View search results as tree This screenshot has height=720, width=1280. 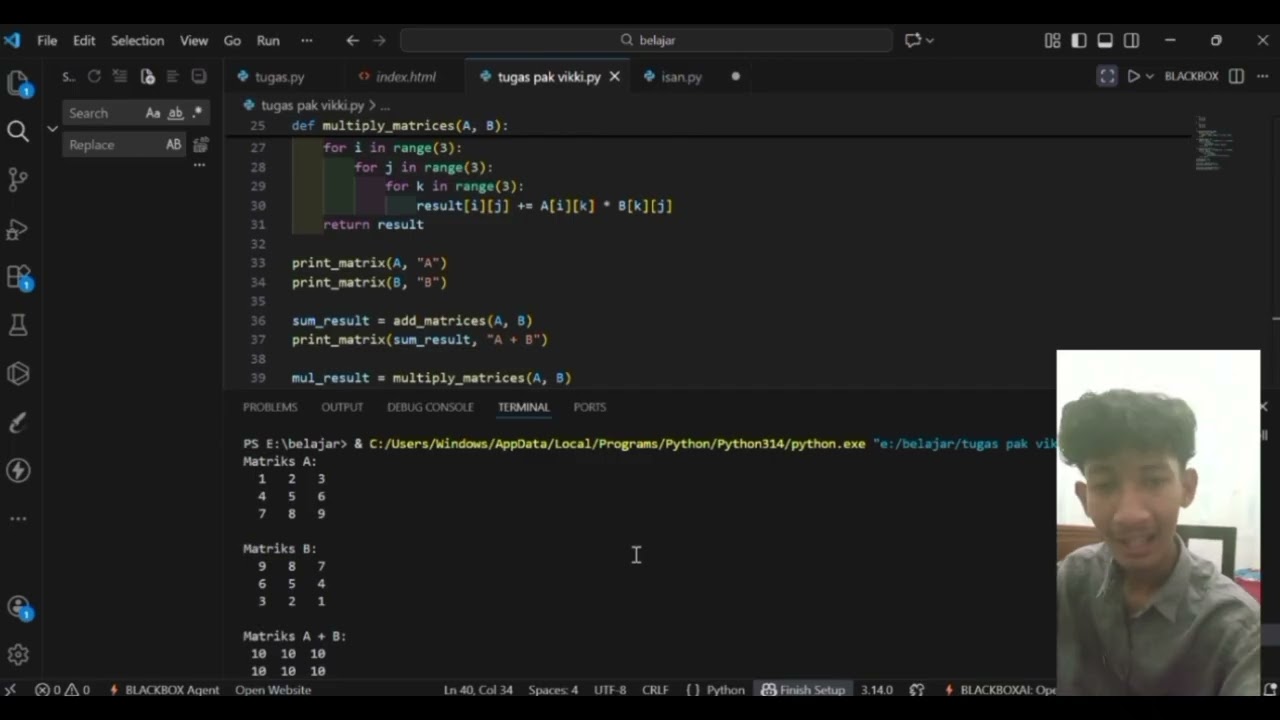pyautogui.click(x=173, y=76)
